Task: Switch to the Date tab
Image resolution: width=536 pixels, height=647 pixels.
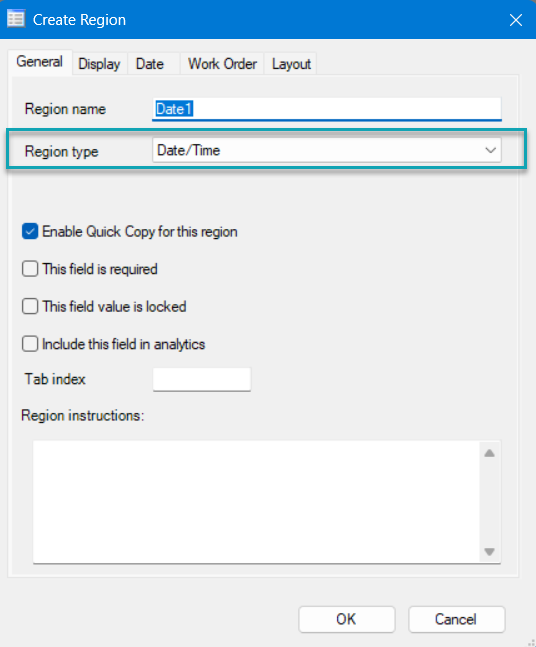Action: (150, 64)
